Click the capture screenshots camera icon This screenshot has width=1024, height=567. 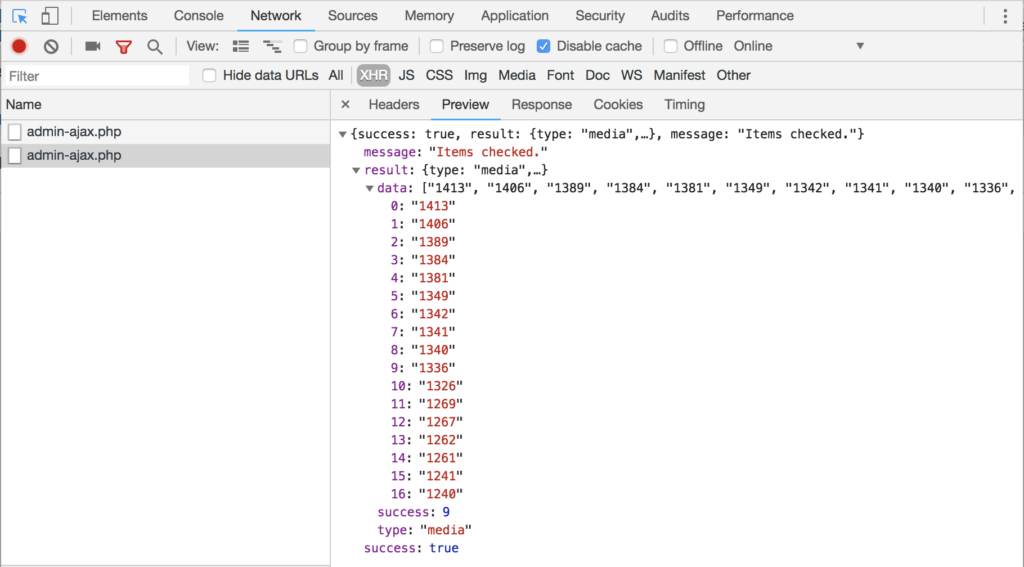click(93, 46)
